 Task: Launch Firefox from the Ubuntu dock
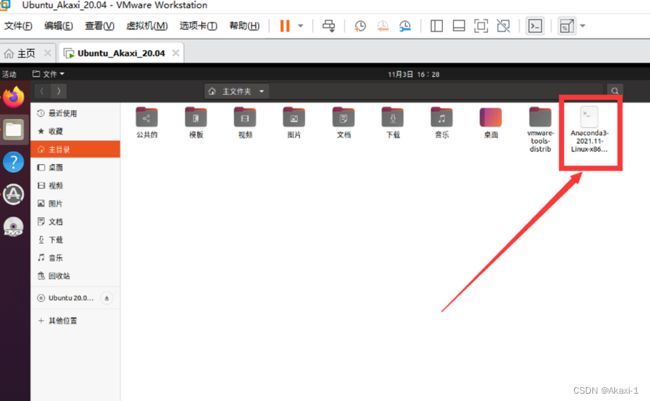13,98
